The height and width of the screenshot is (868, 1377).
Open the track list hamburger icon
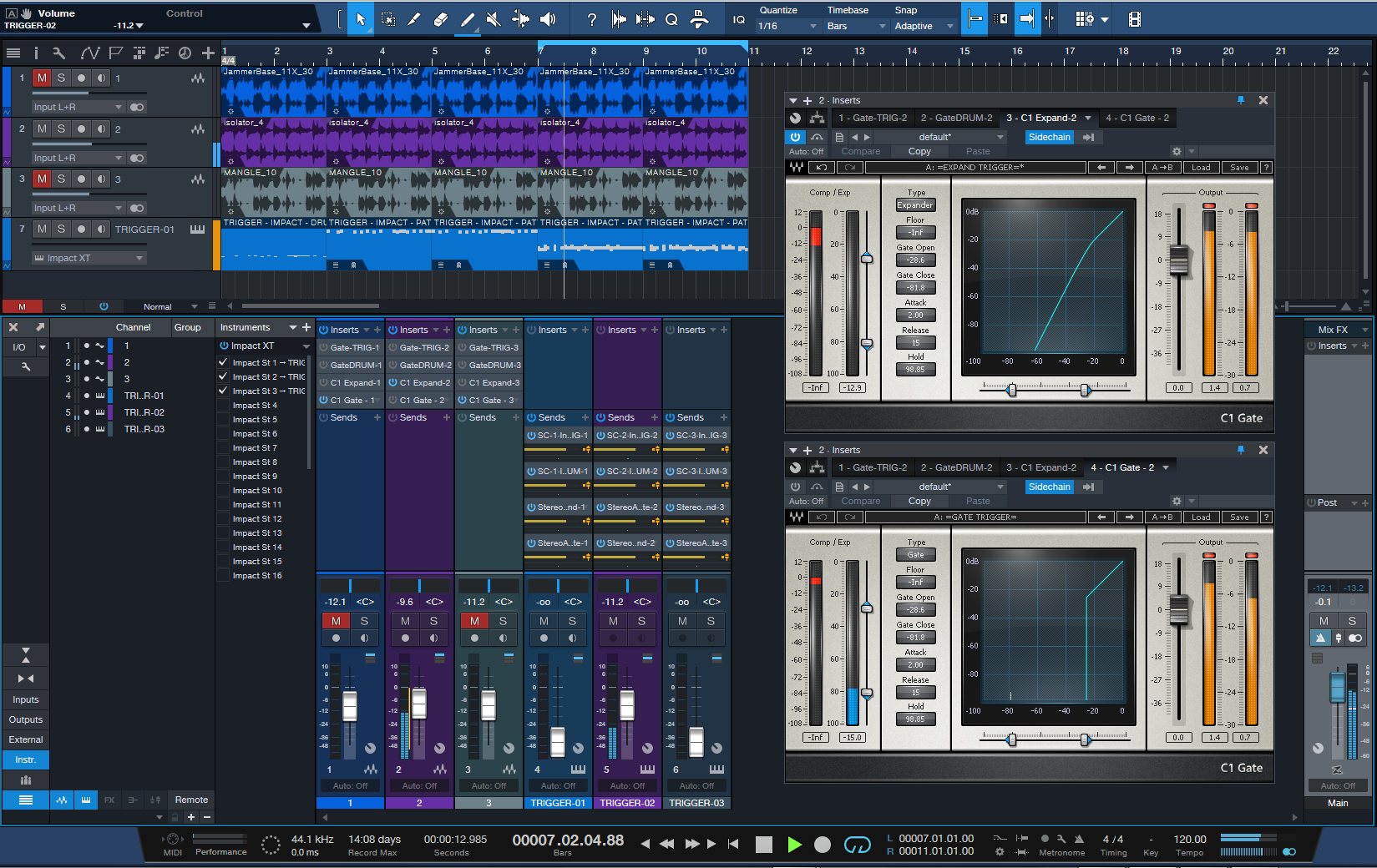[13, 53]
